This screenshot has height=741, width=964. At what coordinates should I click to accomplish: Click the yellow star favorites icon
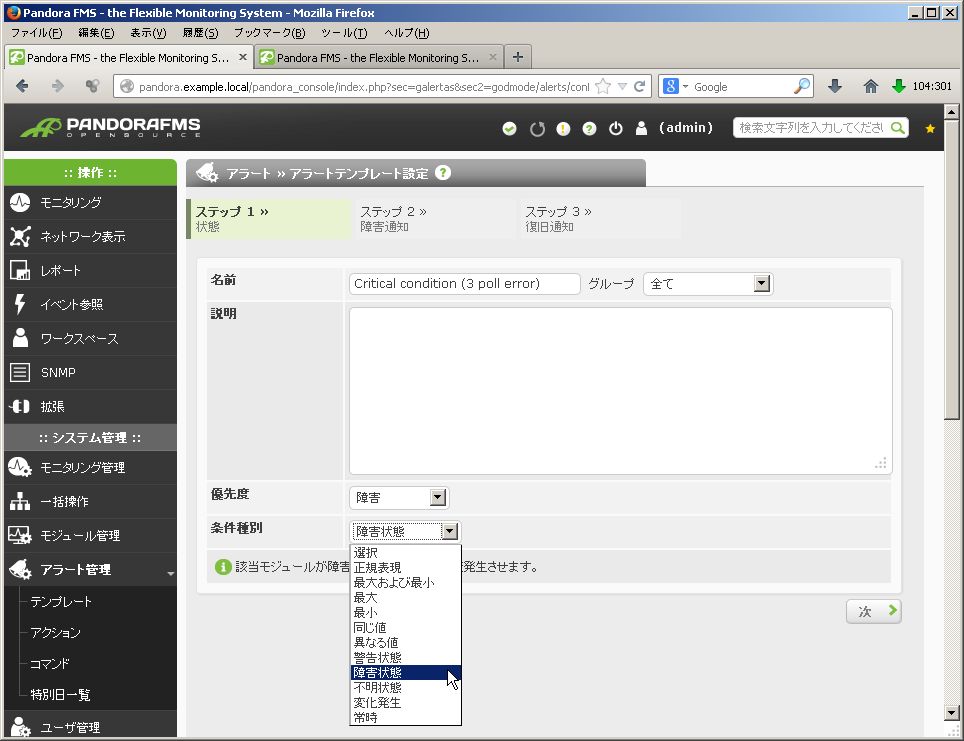(930, 128)
